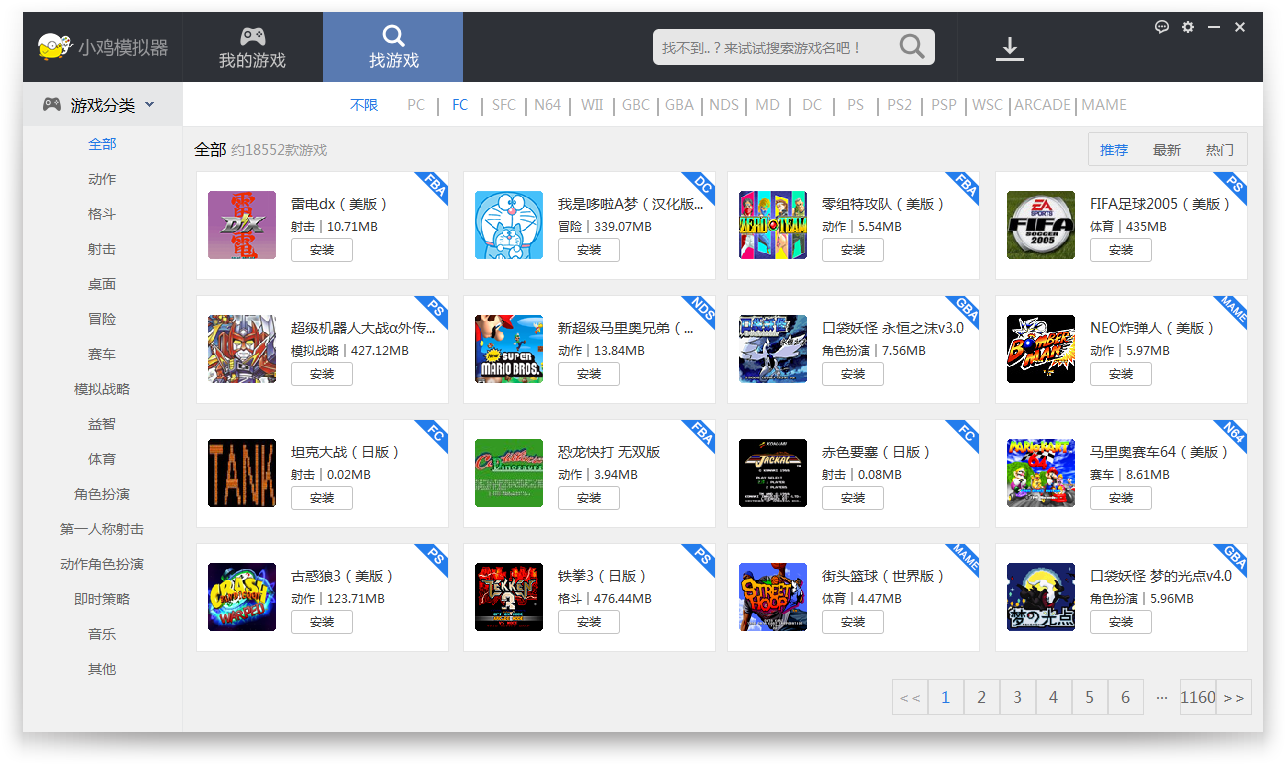Install 口袋妖怪 梦的光点v4.0

1121,622
